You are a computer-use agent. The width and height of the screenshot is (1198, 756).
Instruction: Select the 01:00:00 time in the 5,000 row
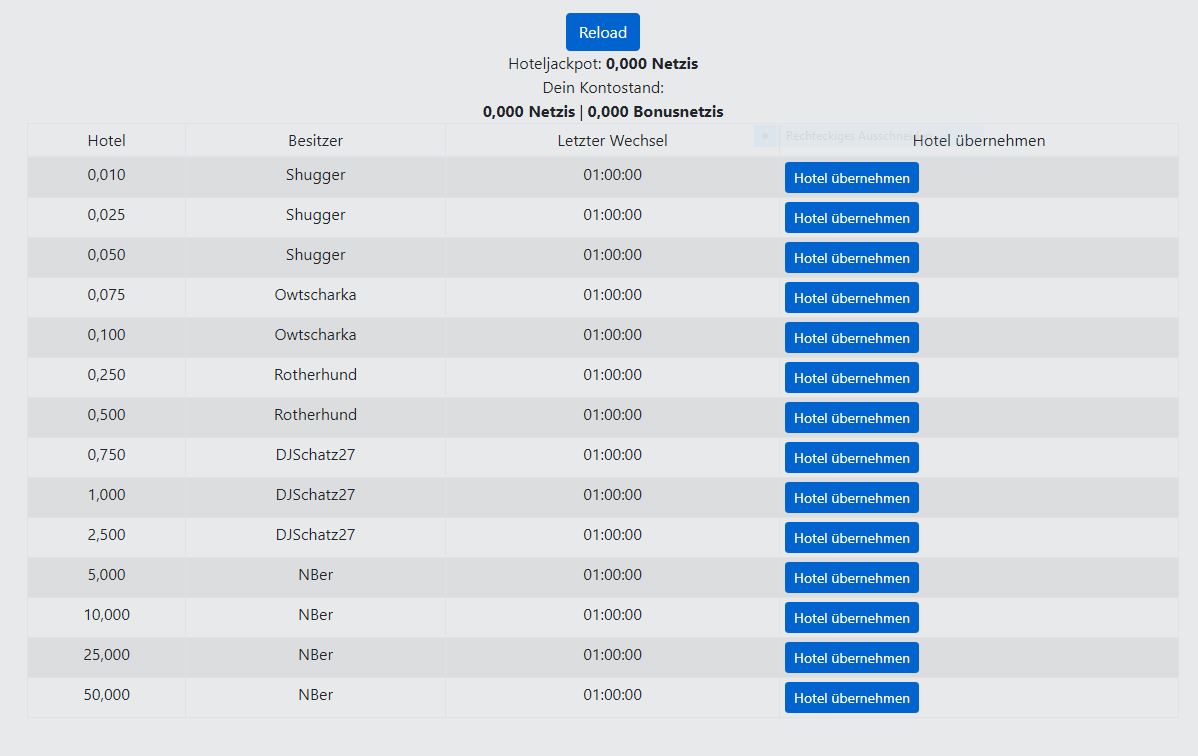[612, 575]
